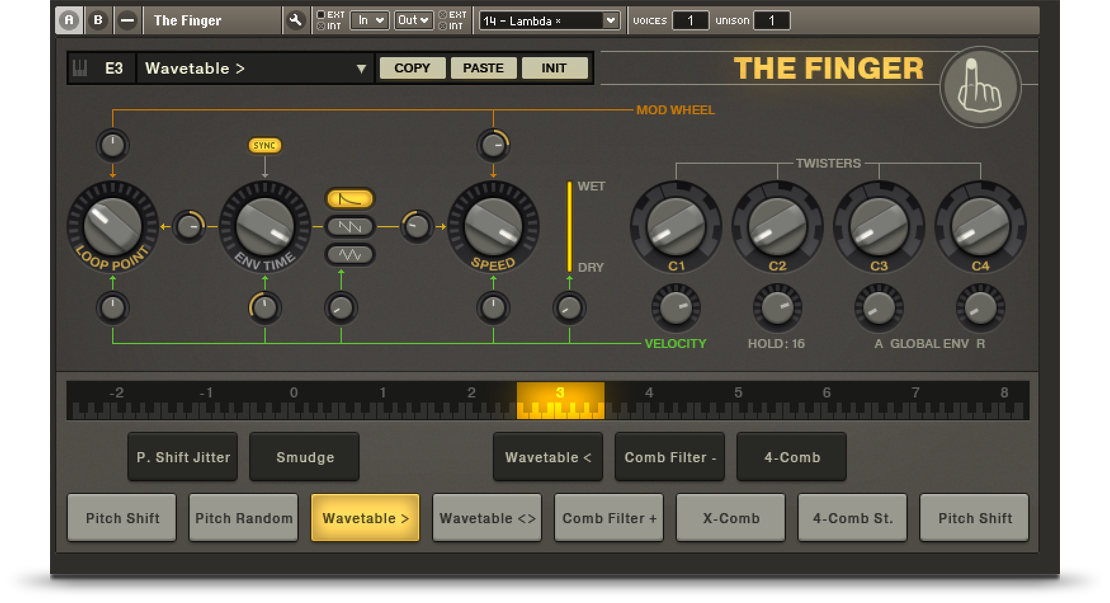Select the P. Shift Jitter effect key
The width and height of the screenshot is (1110, 603).
tap(183, 457)
